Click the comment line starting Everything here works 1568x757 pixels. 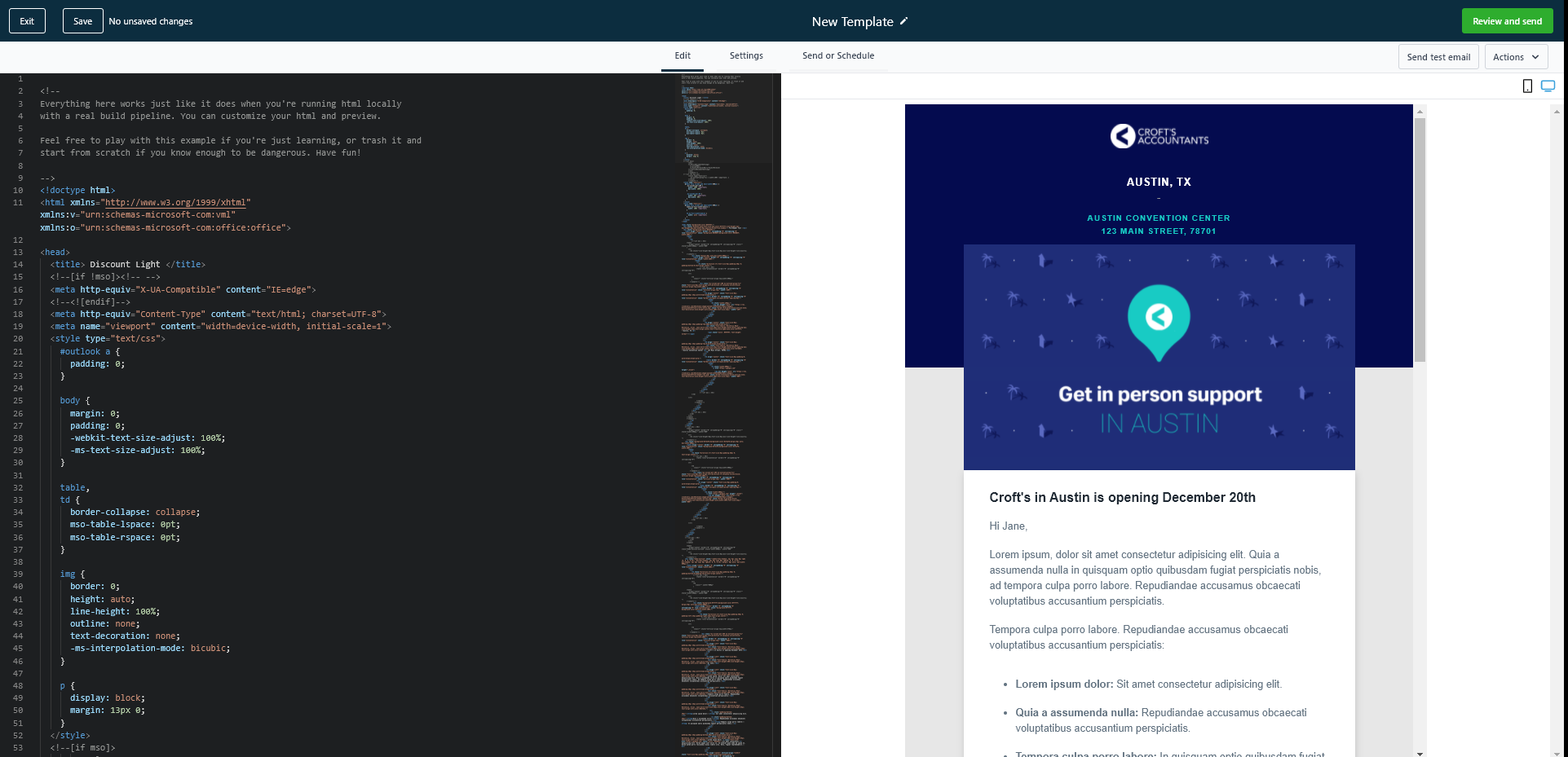pyautogui.click(x=221, y=103)
